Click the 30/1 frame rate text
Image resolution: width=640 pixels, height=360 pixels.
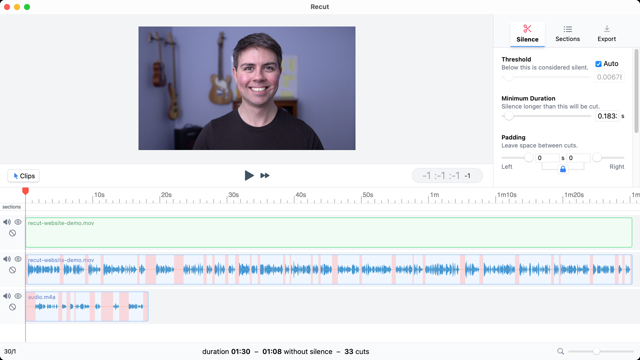tap(10, 351)
